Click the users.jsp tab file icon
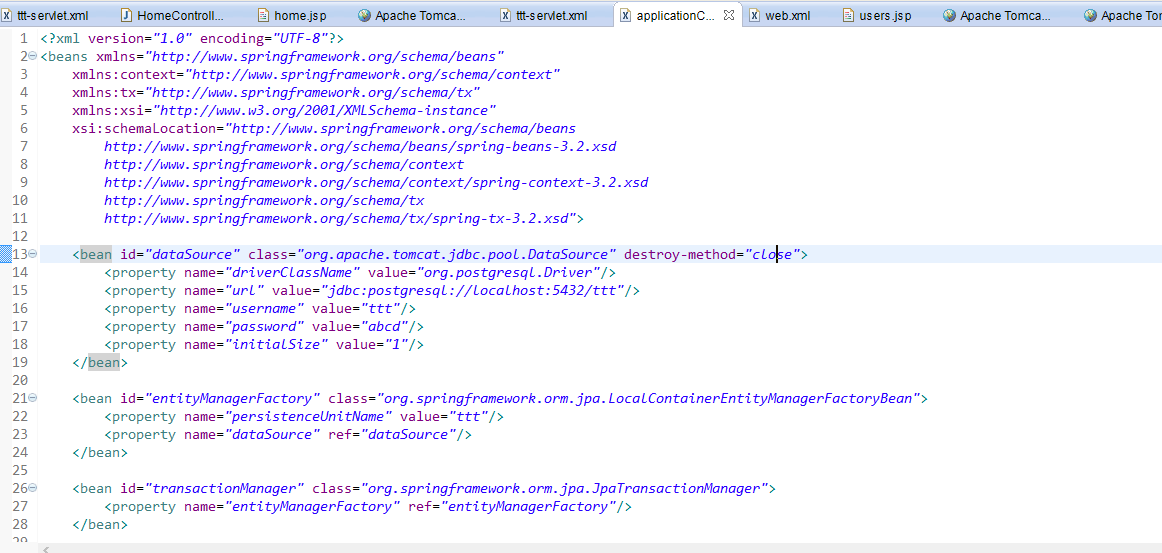Viewport: 1162px width, 553px height. coord(849,16)
